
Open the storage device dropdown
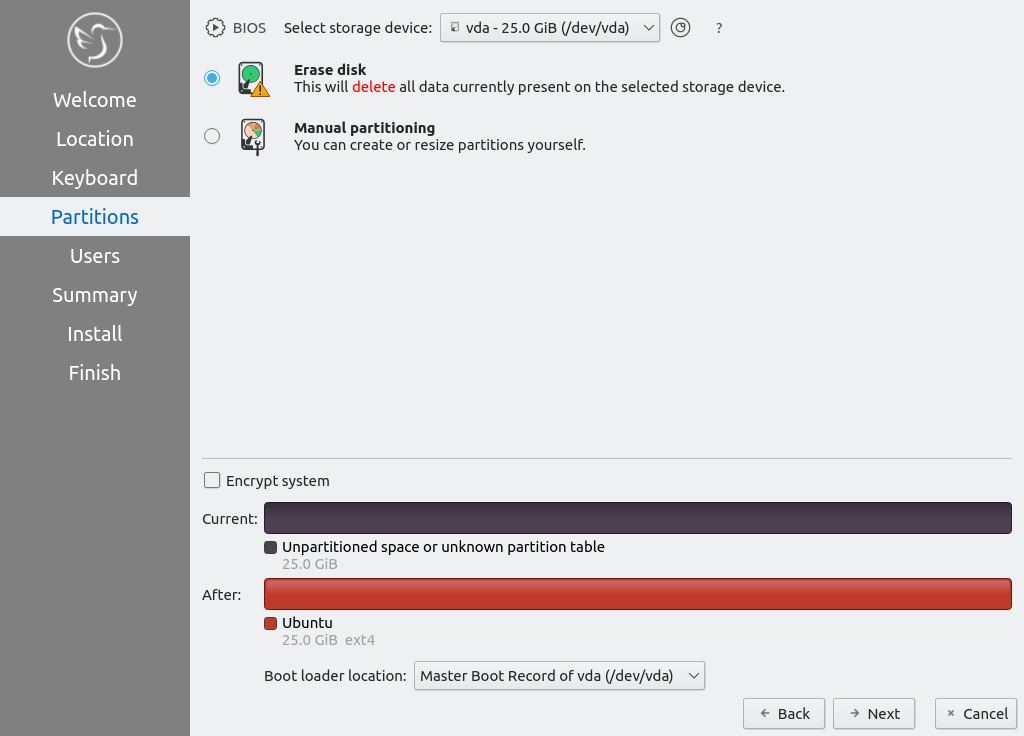tap(550, 28)
